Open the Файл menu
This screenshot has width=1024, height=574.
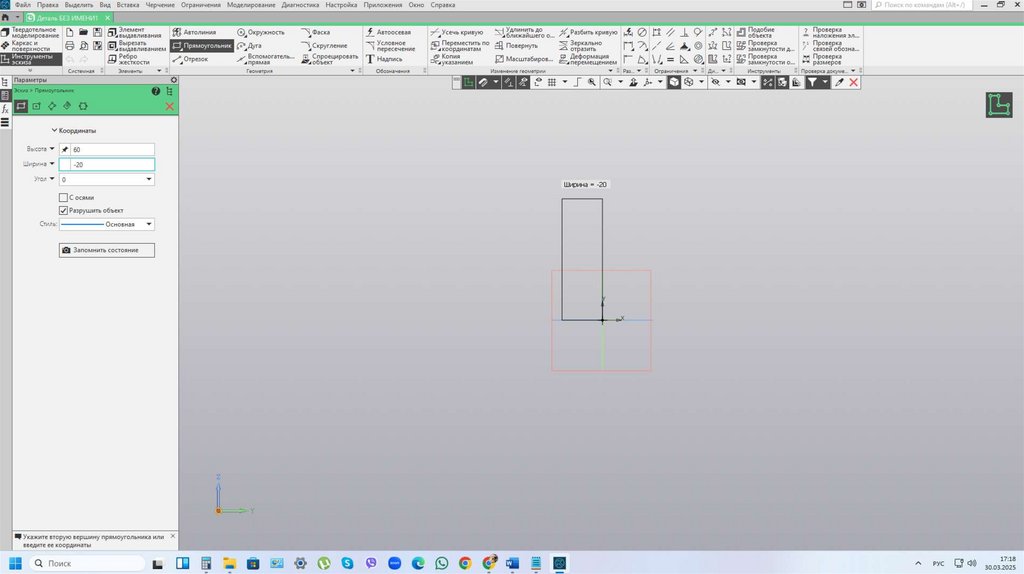pos(22,5)
